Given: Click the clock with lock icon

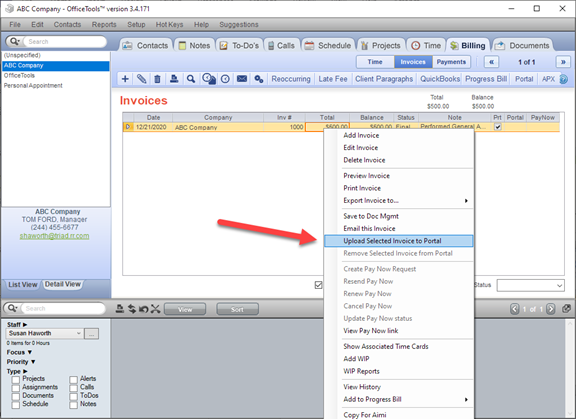Looking at the screenshot, I should pyautogui.click(x=209, y=79).
